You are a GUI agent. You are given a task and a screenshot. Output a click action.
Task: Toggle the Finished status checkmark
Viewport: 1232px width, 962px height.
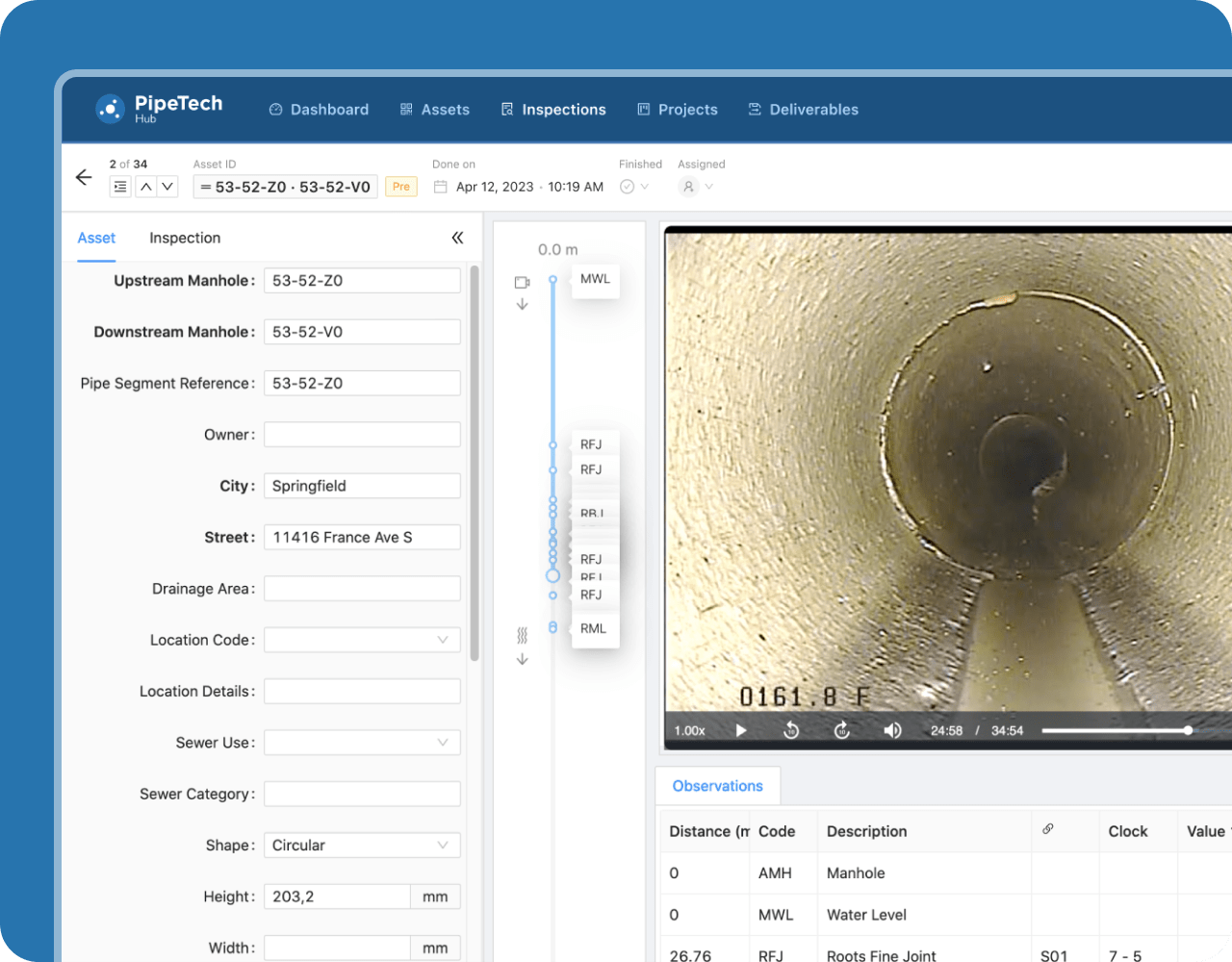(628, 187)
